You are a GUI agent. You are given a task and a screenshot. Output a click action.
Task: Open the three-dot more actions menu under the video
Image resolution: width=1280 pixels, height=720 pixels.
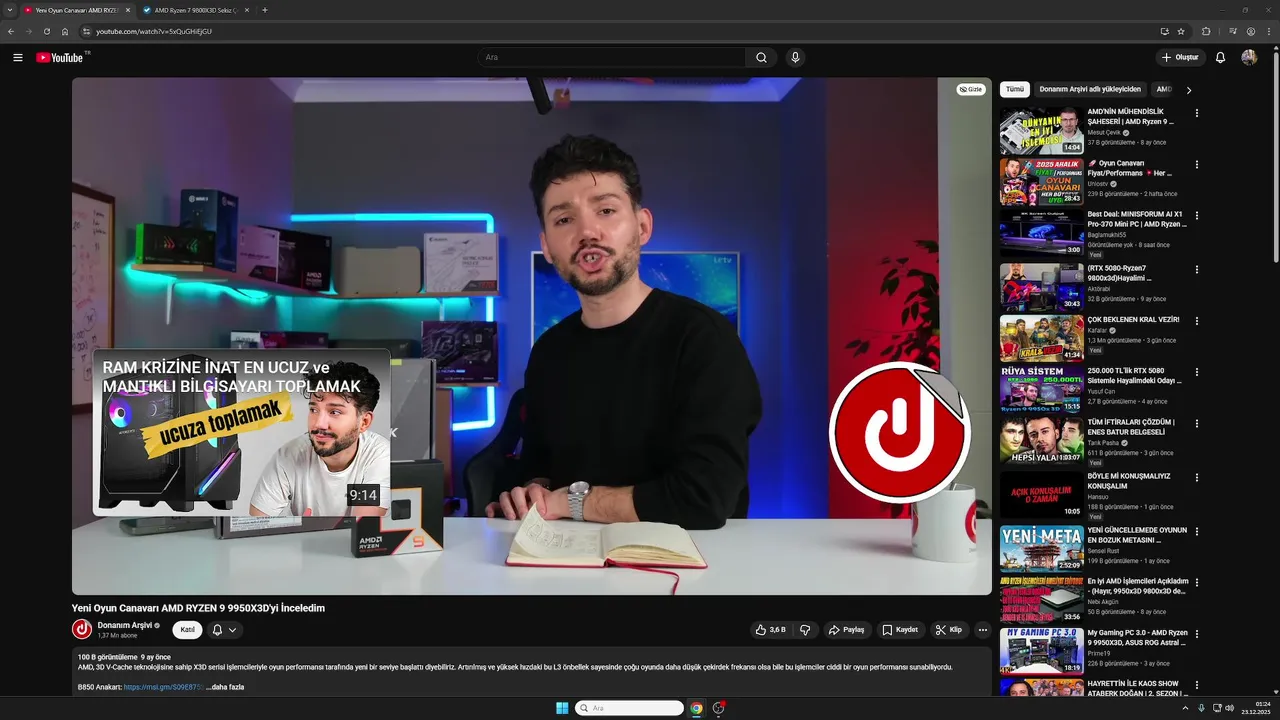coord(982,630)
